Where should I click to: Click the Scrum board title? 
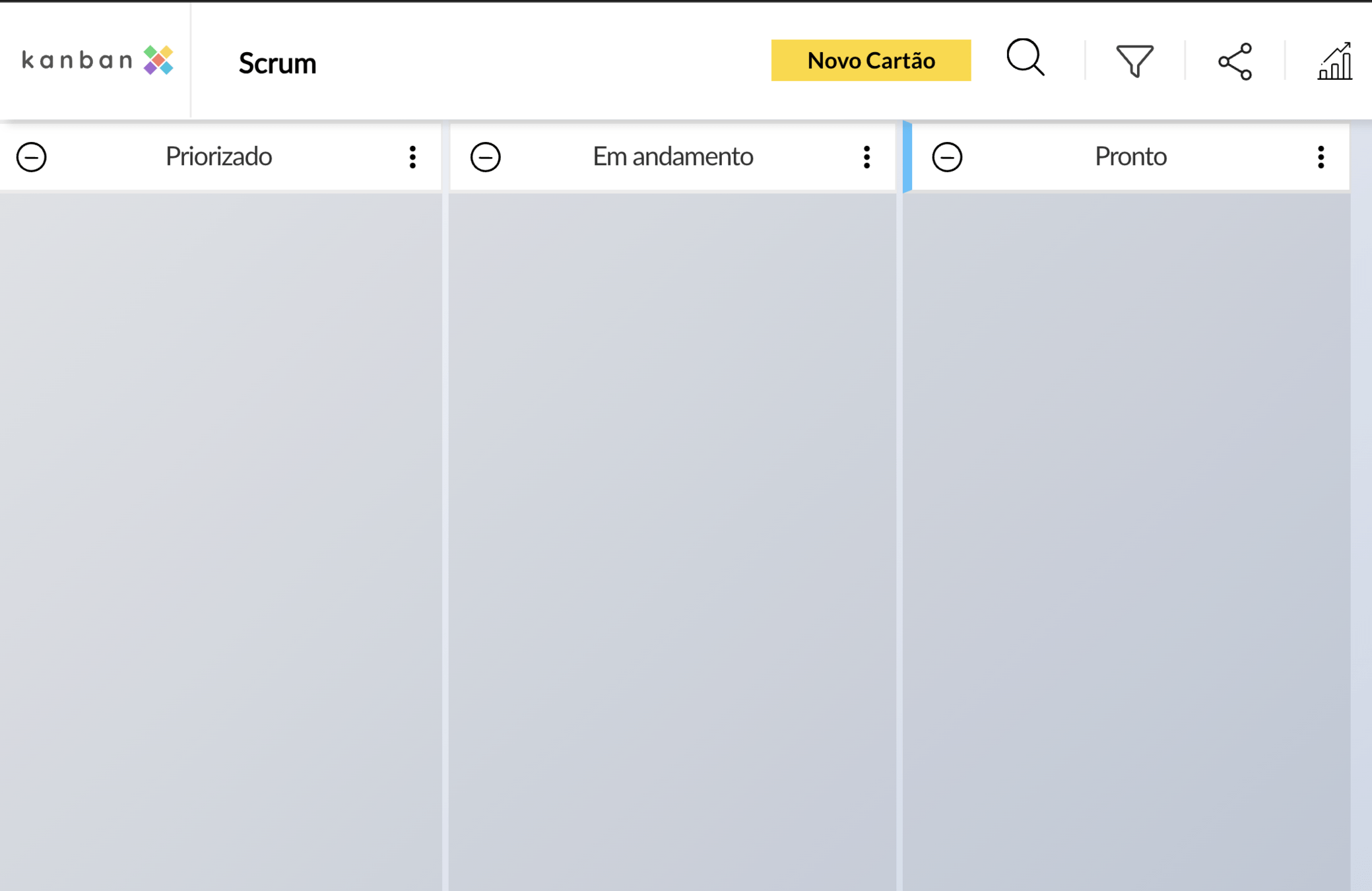[277, 63]
